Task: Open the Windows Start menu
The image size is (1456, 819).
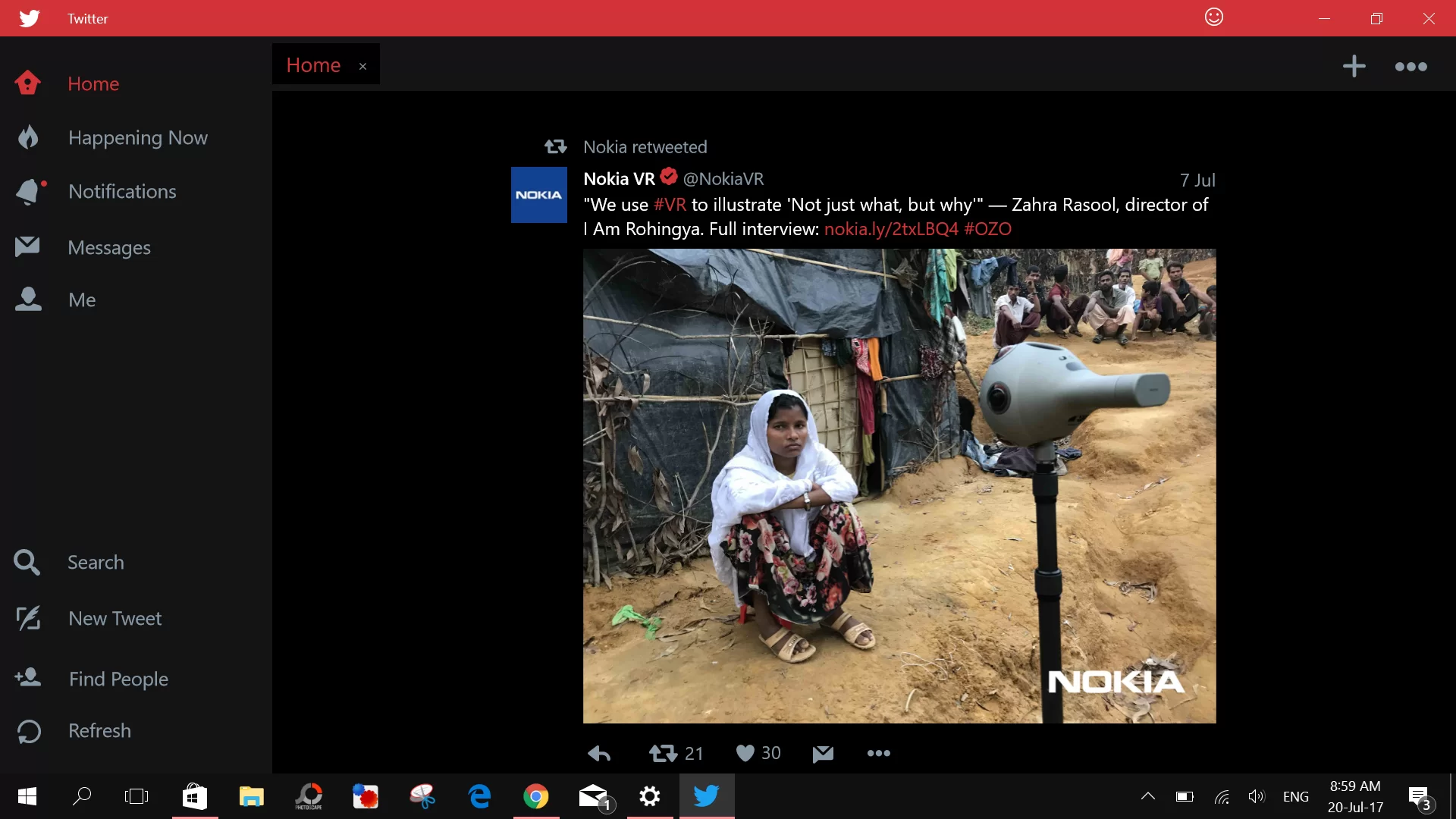Action: 27,796
